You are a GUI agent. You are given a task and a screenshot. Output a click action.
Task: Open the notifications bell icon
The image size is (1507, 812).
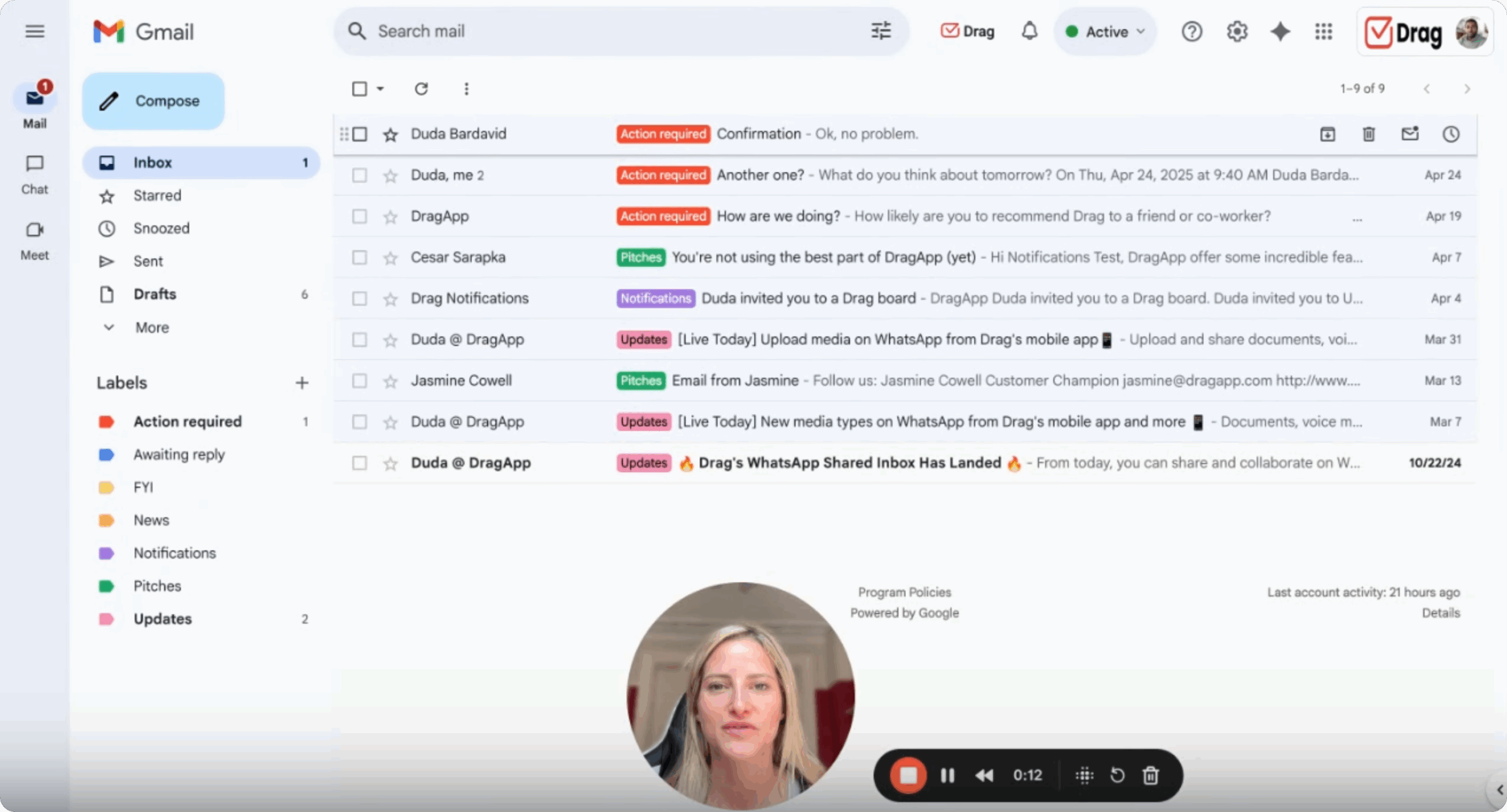coord(1029,31)
